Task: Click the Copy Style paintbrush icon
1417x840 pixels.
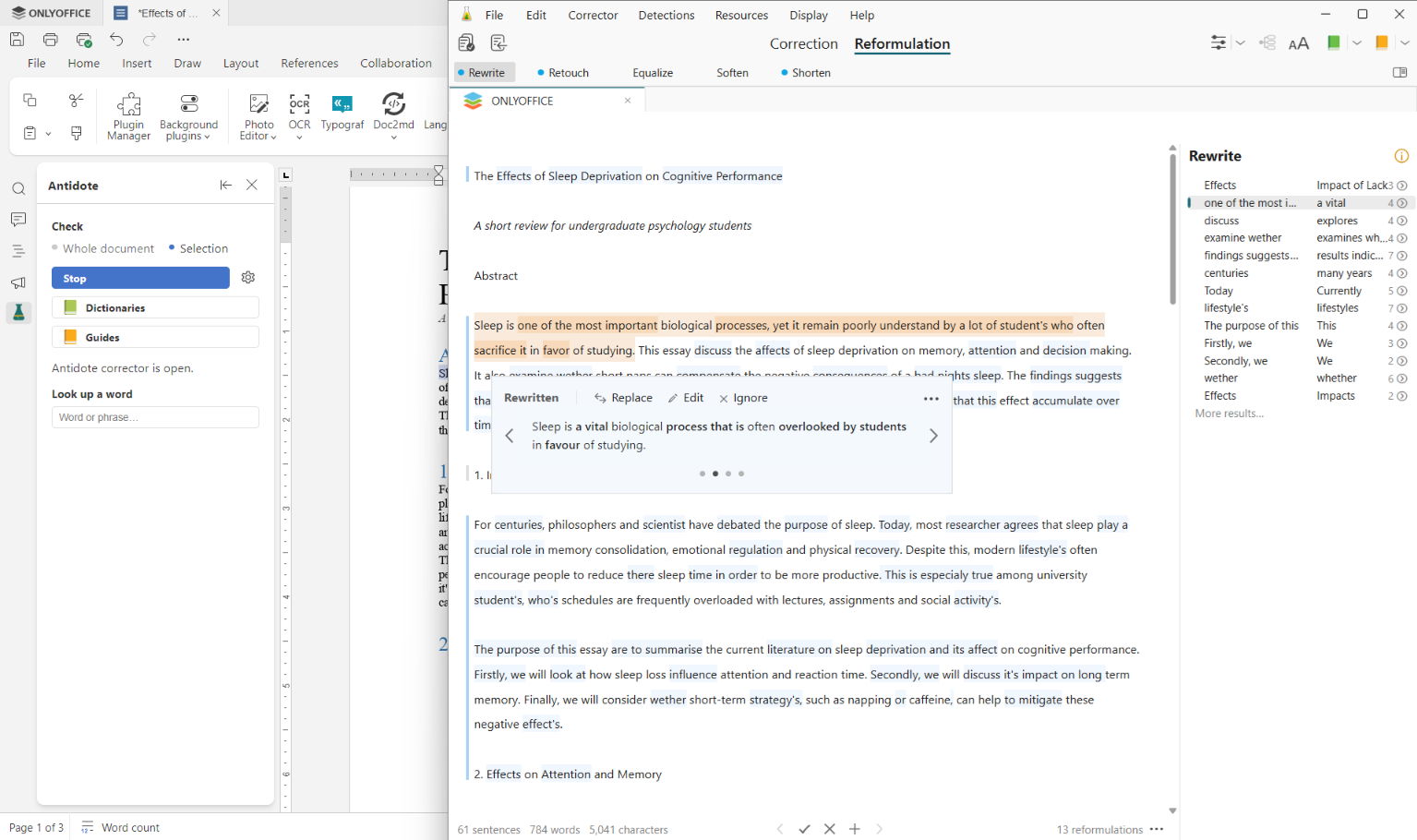Action: click(77, 133)
